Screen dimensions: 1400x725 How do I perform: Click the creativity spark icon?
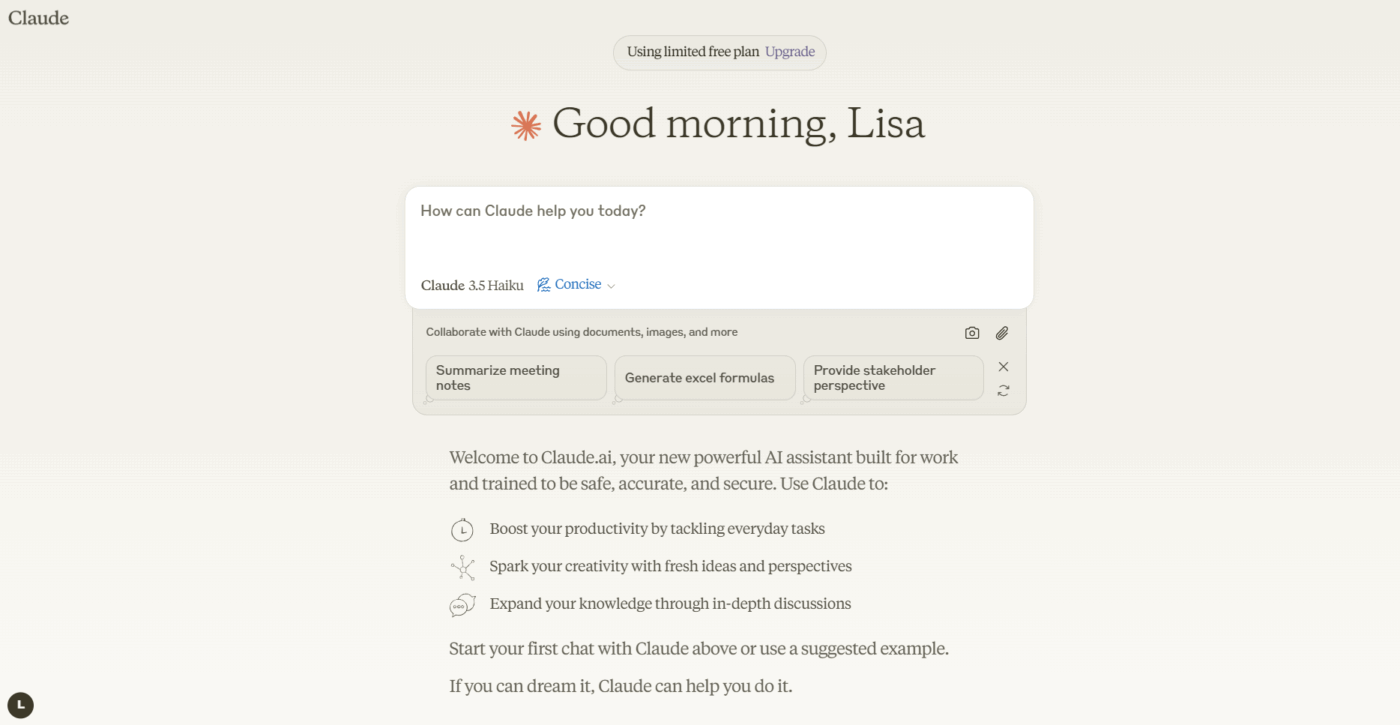pyautogui.click(x=462, y=566)
